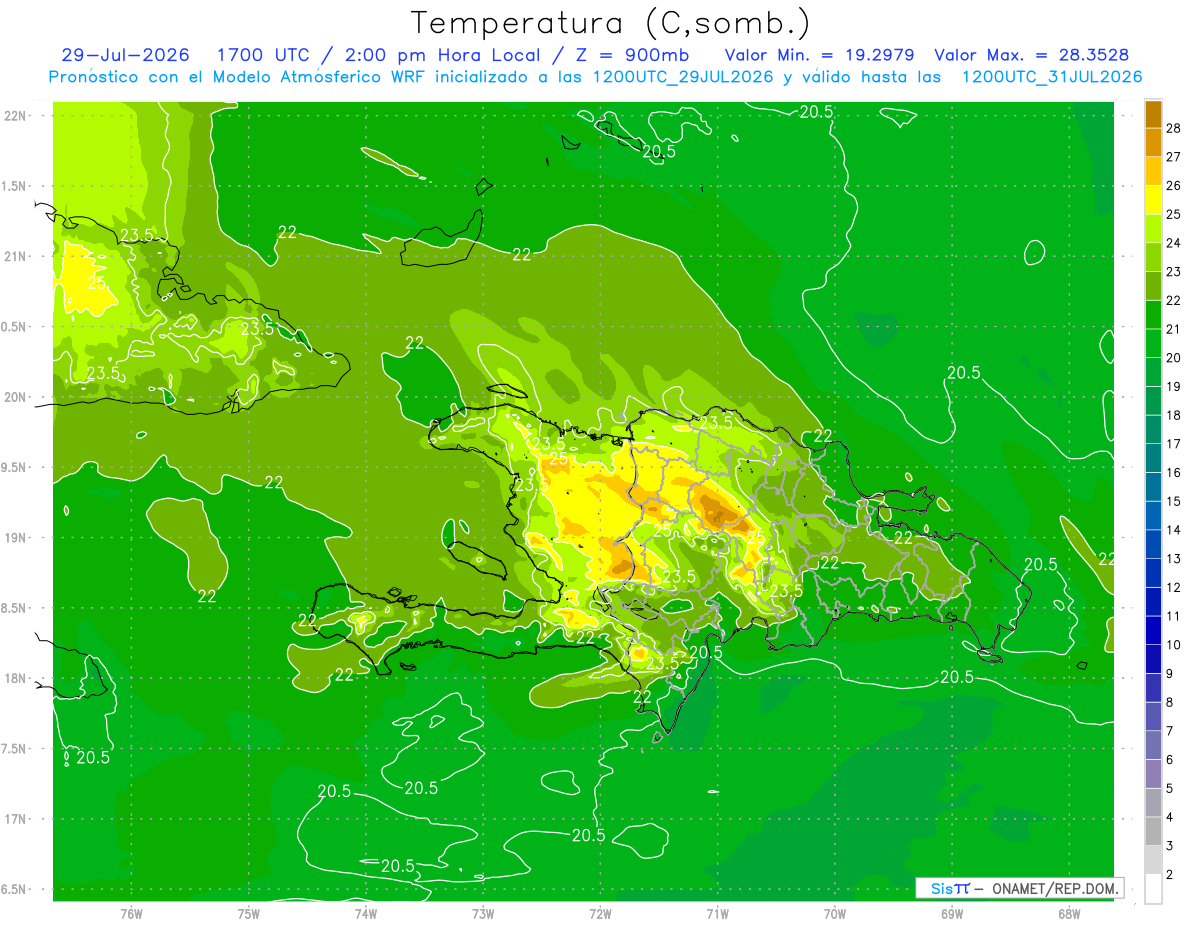Select the date "29-Jul-2026" in header
Image resolution: width=1200 pixels, height=927 pixels.
point(125,55)
